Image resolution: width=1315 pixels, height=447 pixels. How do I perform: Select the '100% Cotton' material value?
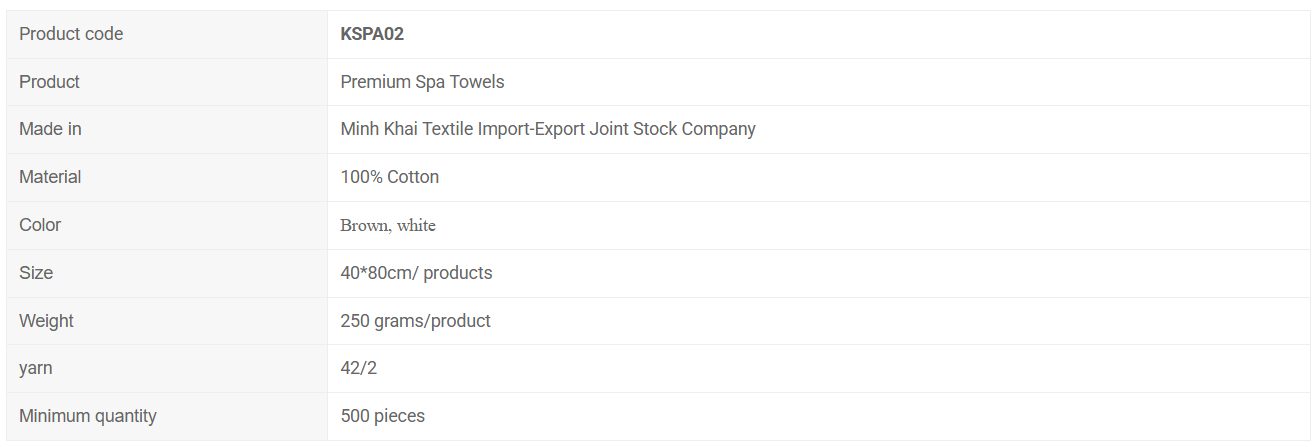click(389, 177)
